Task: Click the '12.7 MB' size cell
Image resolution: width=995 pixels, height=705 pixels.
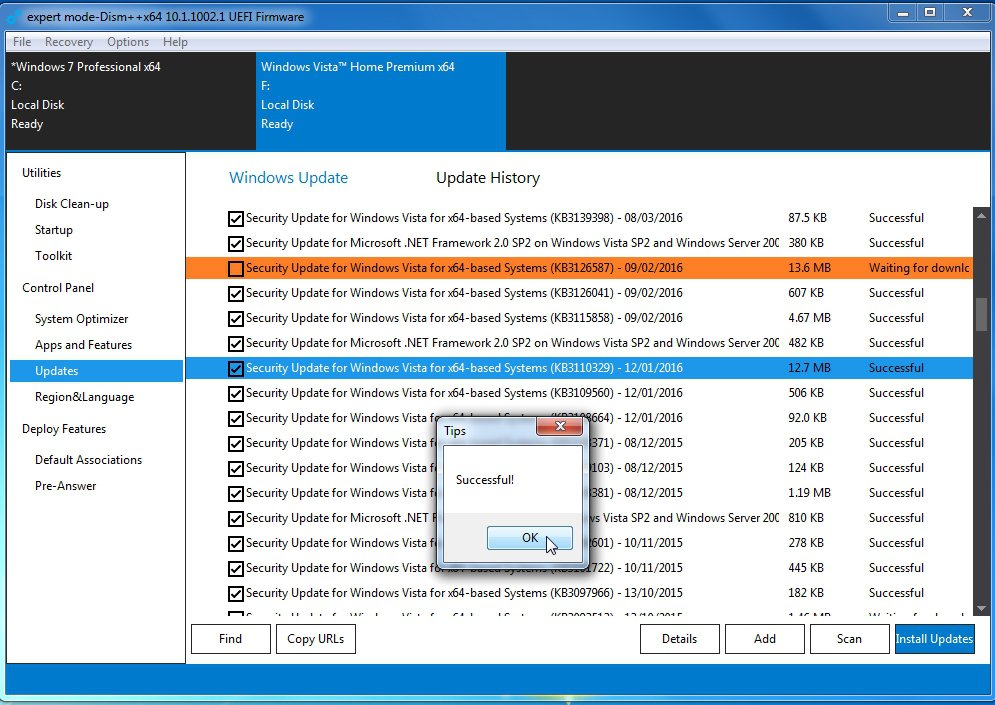Action: coord(809,367)
